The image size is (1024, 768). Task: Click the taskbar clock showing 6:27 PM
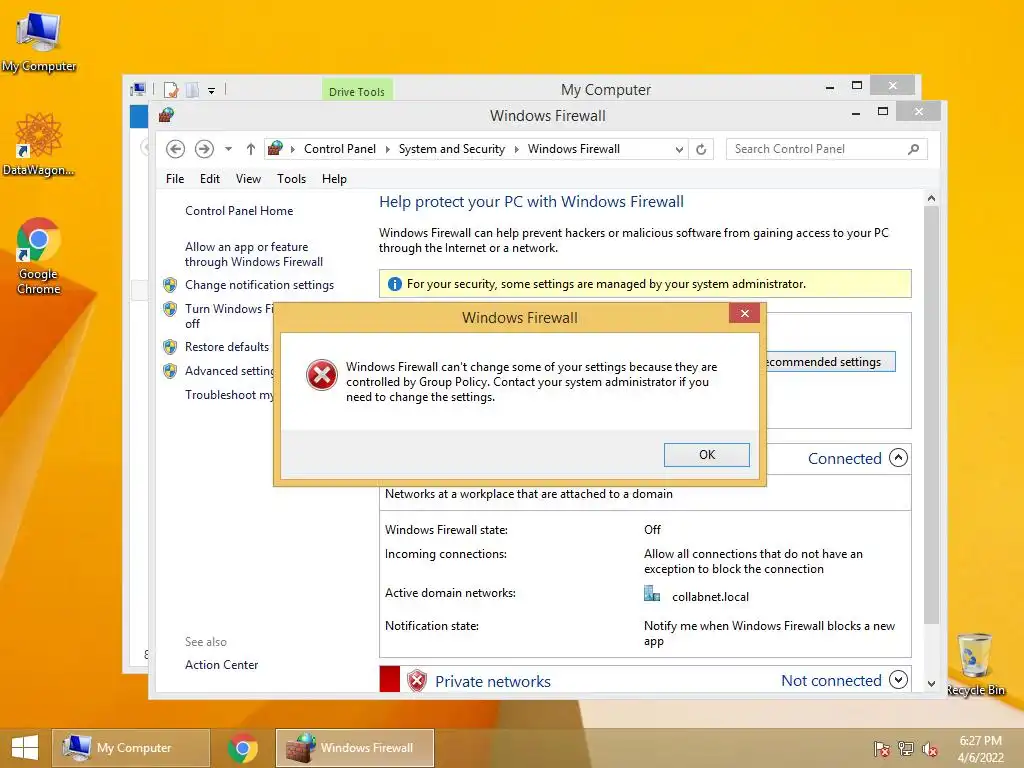pos(980,748)
